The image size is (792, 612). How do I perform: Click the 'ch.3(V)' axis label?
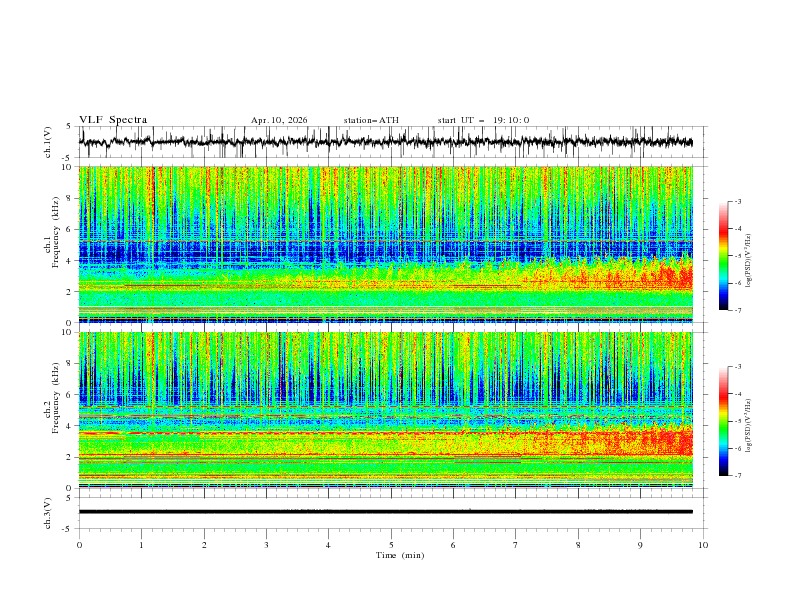tap(48, 513)
